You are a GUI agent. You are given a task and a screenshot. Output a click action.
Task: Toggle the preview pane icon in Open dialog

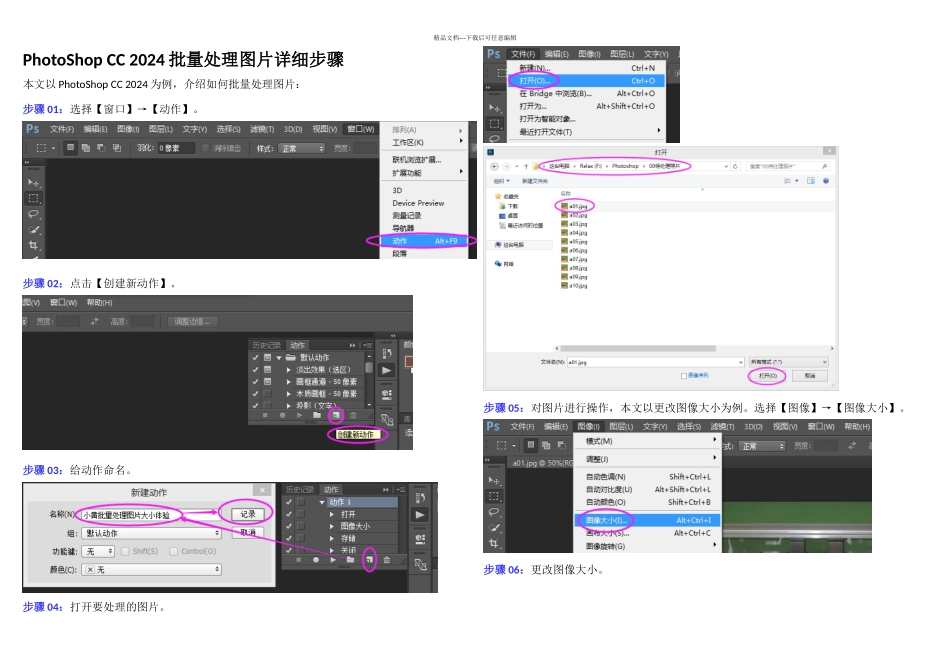click(811, 181)
